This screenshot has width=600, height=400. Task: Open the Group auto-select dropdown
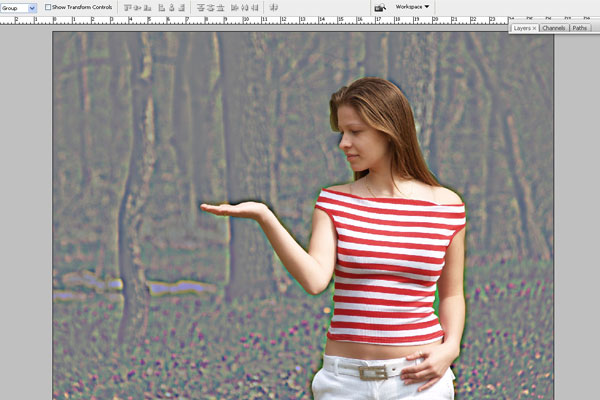coord(30,7)
